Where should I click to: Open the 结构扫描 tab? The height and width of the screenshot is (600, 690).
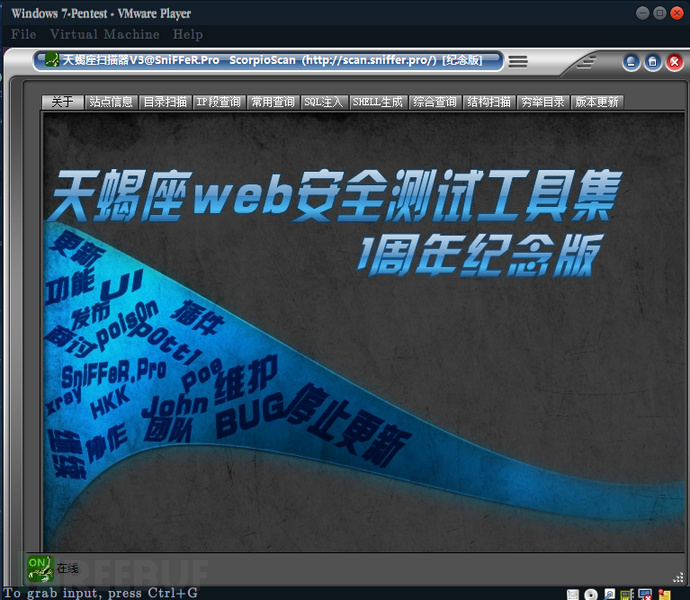coord(489,102)
